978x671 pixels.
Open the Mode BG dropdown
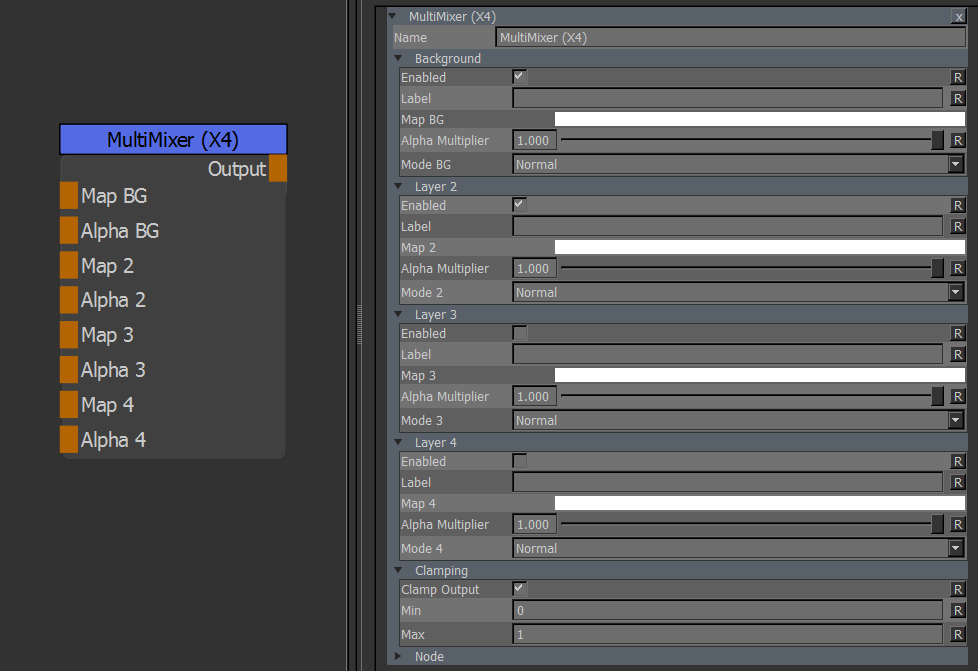pyautogui.click(x=737, y=165)
